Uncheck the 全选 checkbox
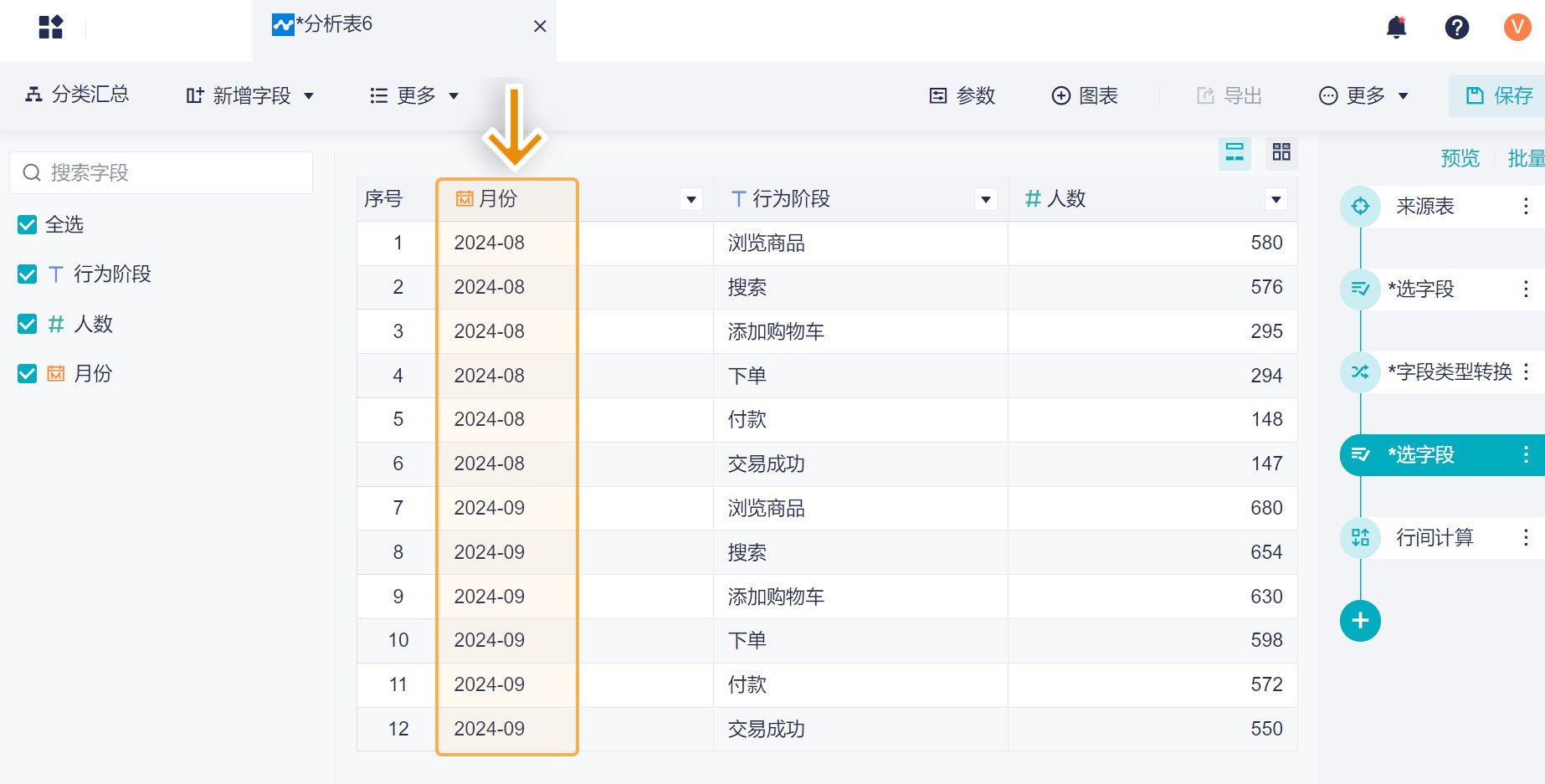This screenshot has height=784, width=1545. (28, 224)
